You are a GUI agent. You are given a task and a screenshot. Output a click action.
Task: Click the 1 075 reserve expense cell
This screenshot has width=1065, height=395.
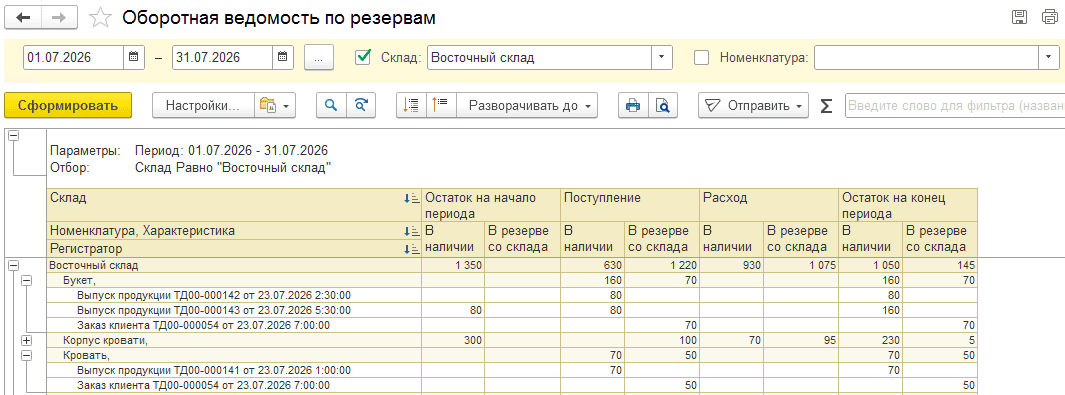click(801, 265)
